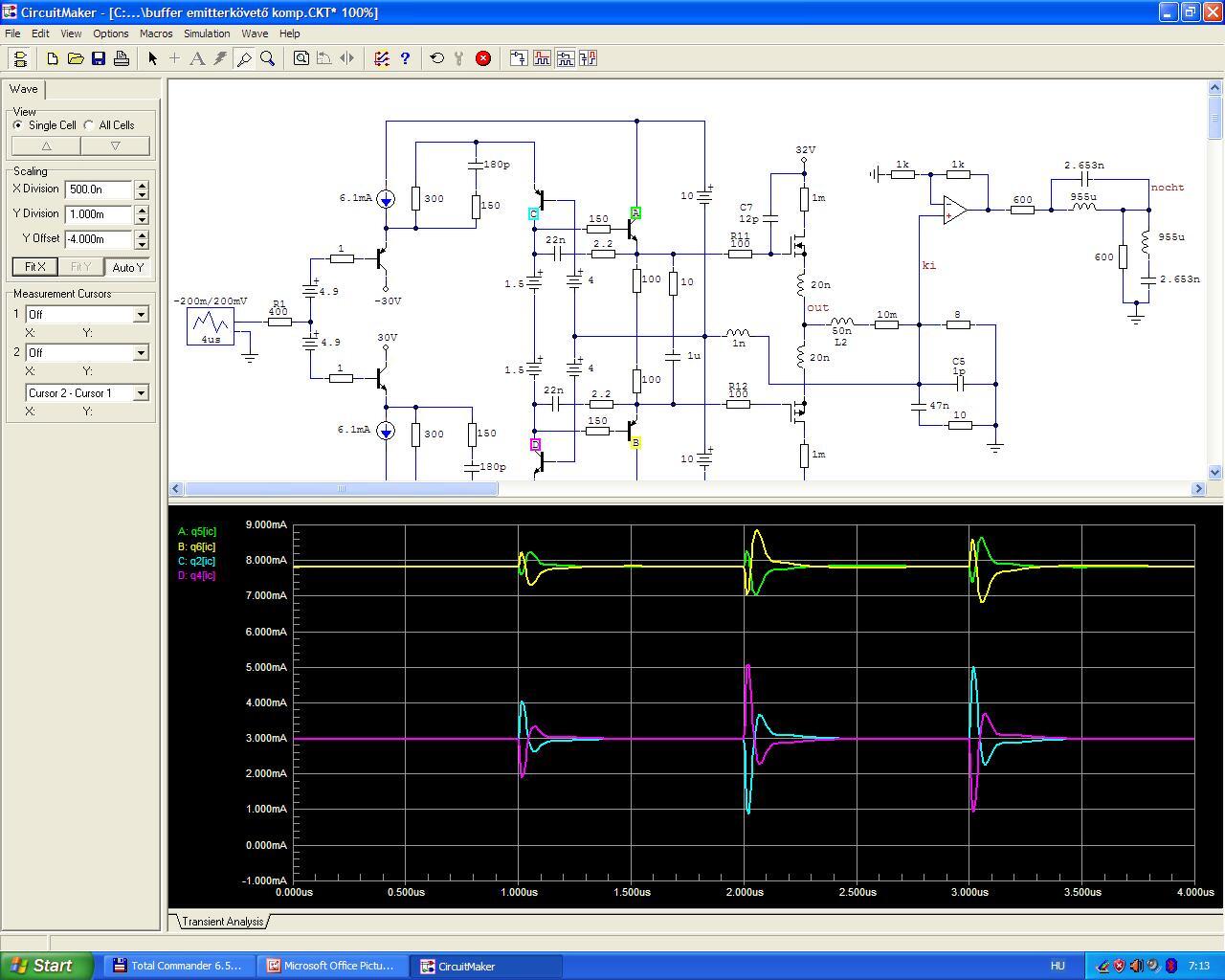The height and width of the screenshot is (980, 1225).
Task: Choose the text annotation A tool
Action: 197,58
